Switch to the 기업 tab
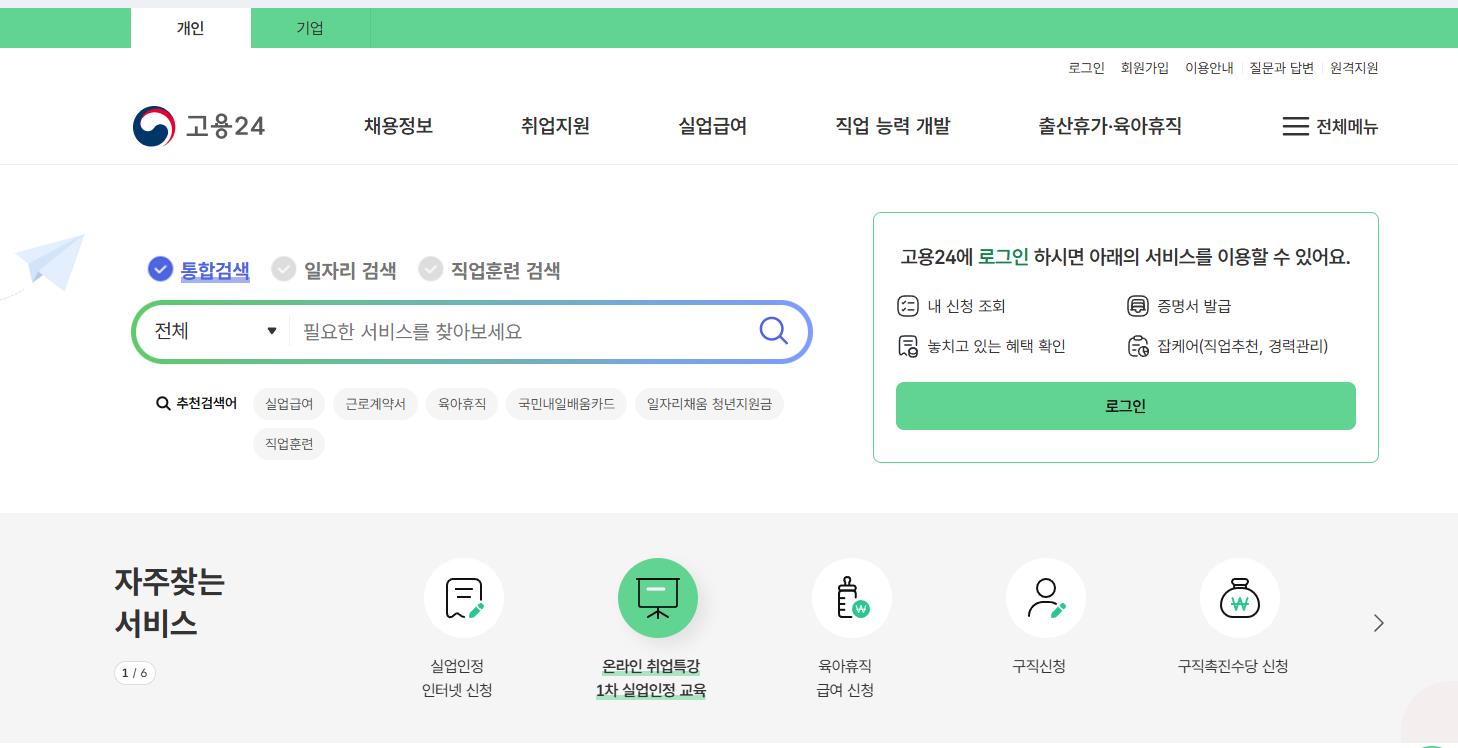This screenshot has height=748, width=1458. click(x=310, y=28)
